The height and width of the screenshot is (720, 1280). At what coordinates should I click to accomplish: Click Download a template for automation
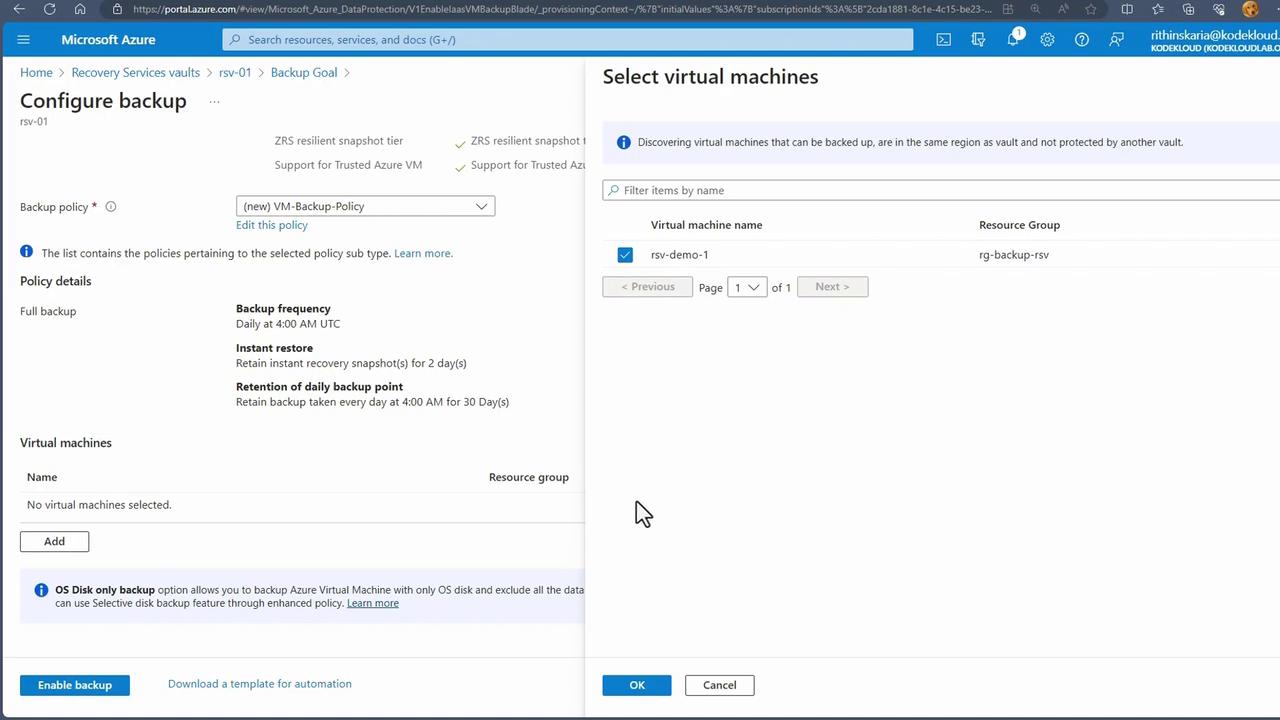[260, 684]
